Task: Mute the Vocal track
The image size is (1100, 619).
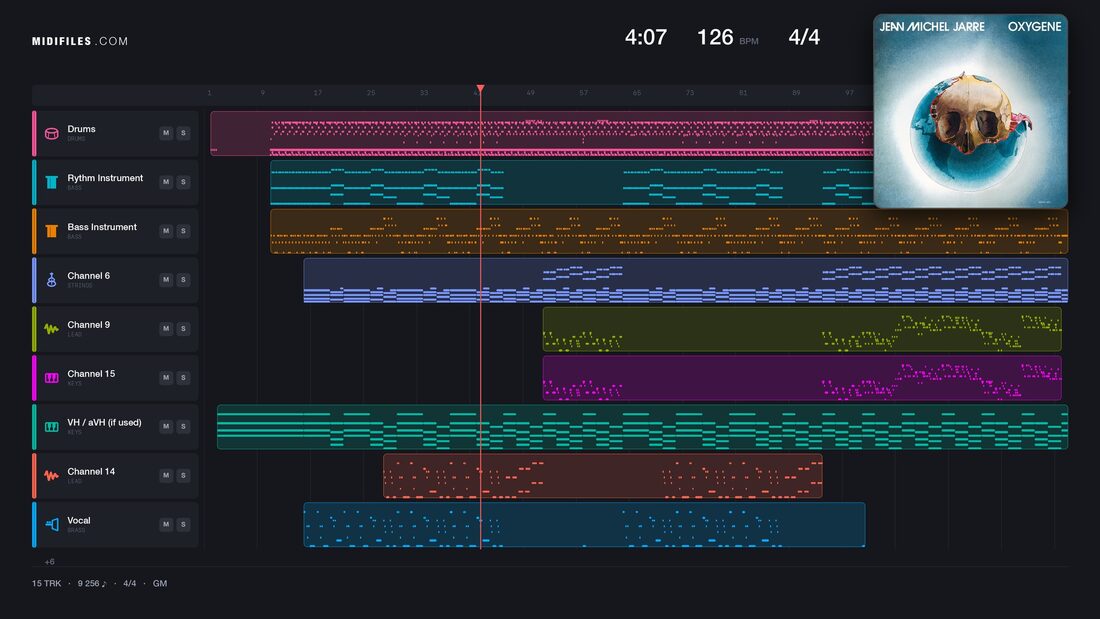Action: click(x=166, y=524)
